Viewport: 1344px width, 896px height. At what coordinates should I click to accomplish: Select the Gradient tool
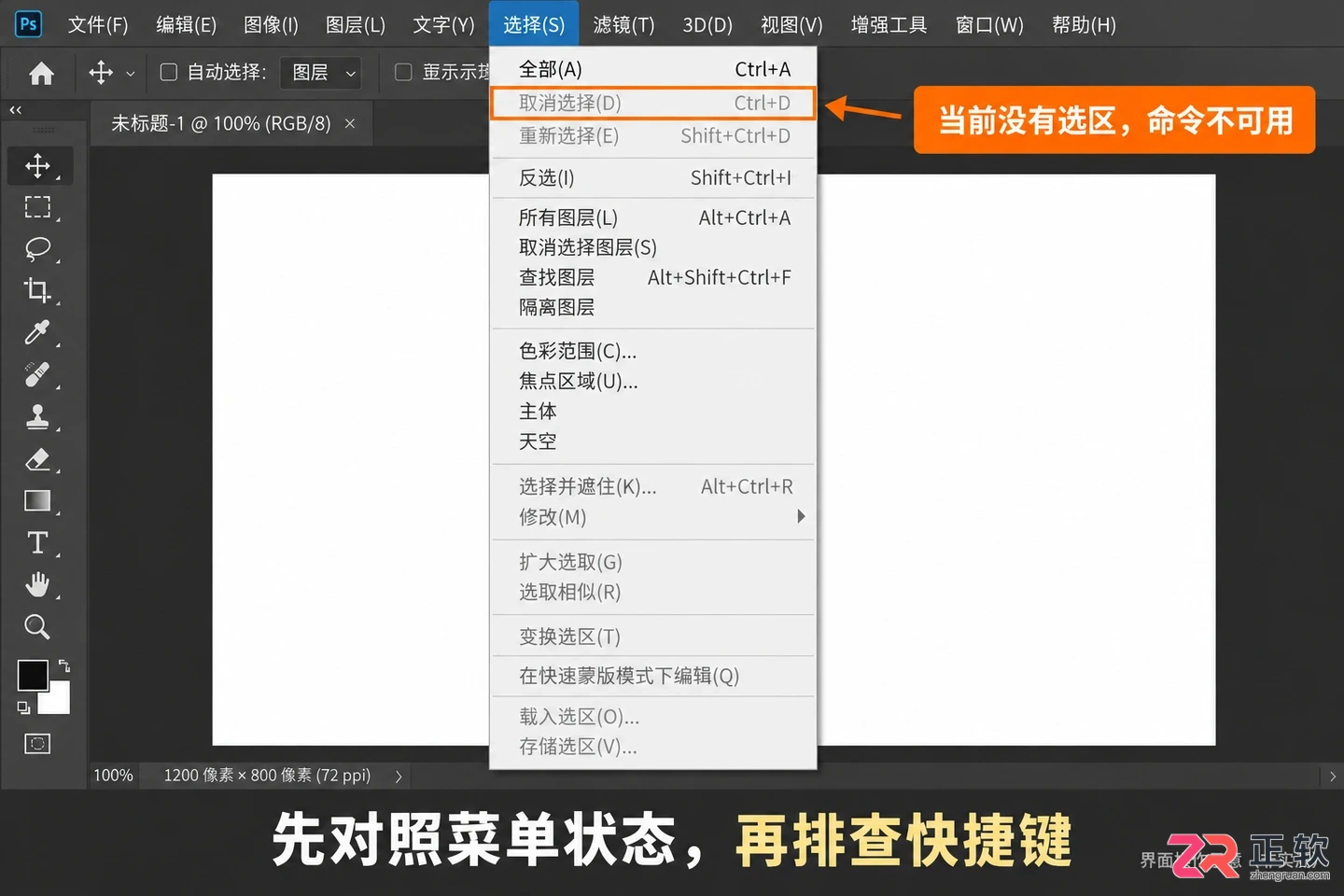pyautogui.click(x=37, y=501)
